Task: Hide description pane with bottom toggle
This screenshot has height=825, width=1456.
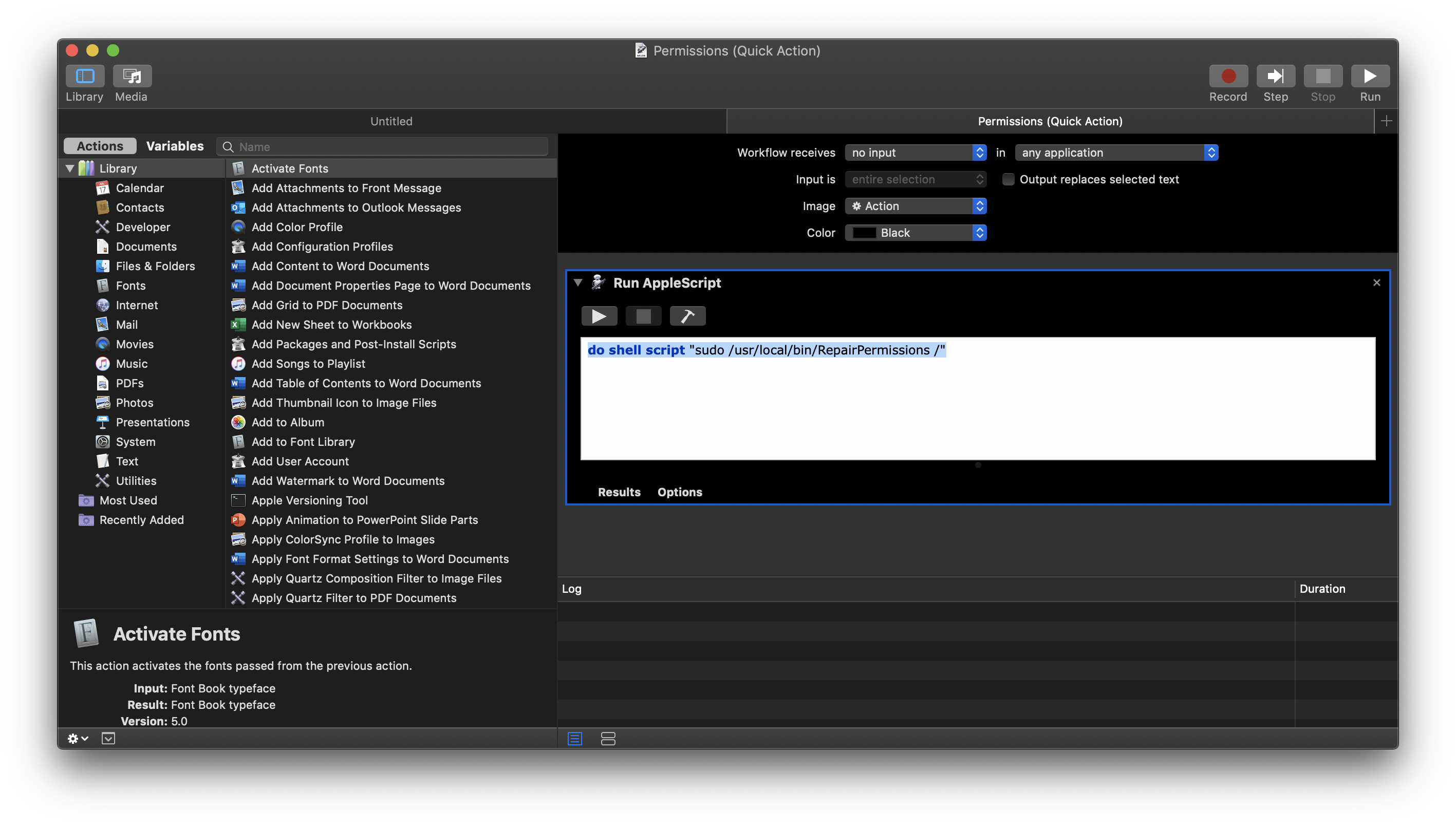Action: (108, 738)
